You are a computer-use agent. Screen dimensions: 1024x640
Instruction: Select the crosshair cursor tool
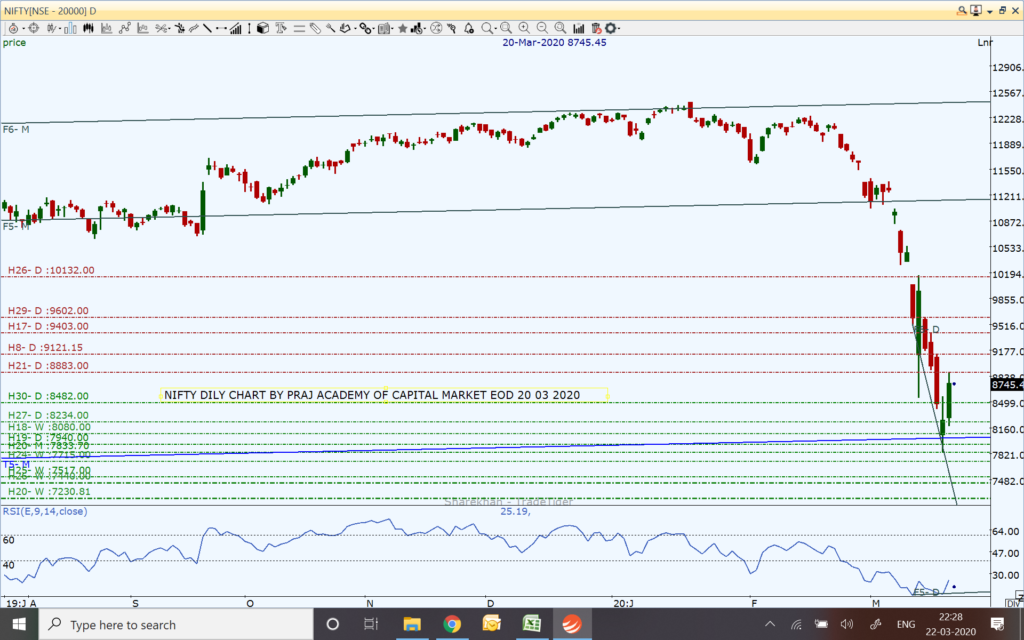tap(33, 28)
